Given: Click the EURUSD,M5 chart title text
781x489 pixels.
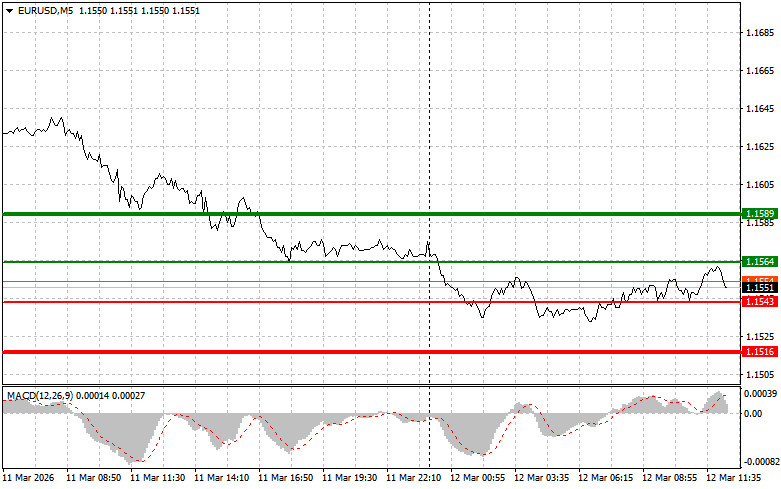Looking at the screenshot, I should (x=45, y=10).
